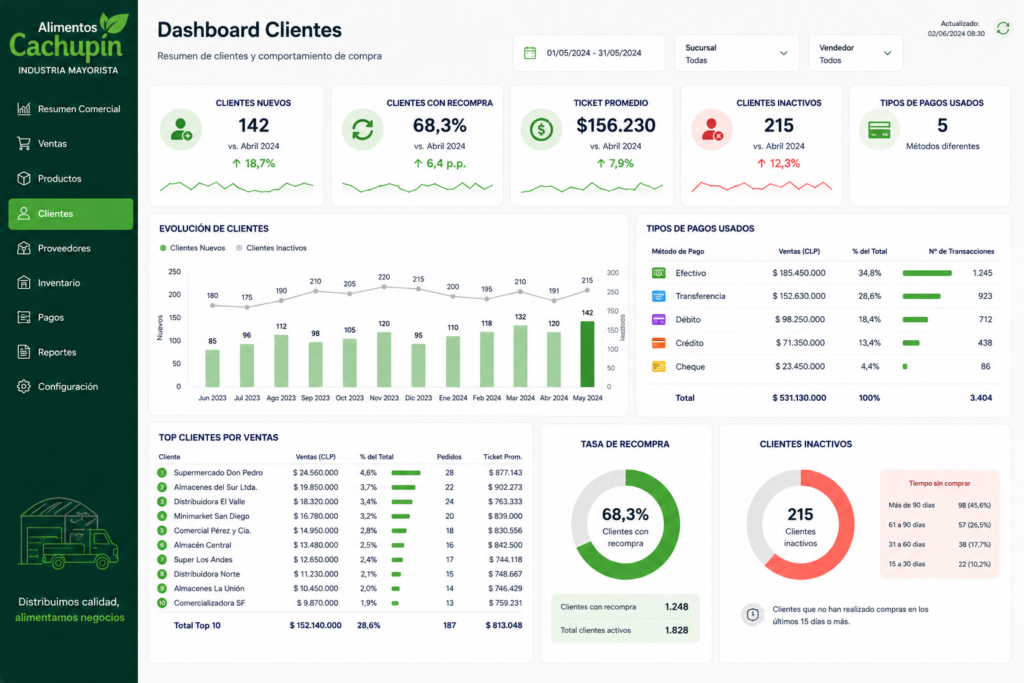
Task: Click rank 1 badge for Supermercado Don Pedro
Action: tap(162, 473)
